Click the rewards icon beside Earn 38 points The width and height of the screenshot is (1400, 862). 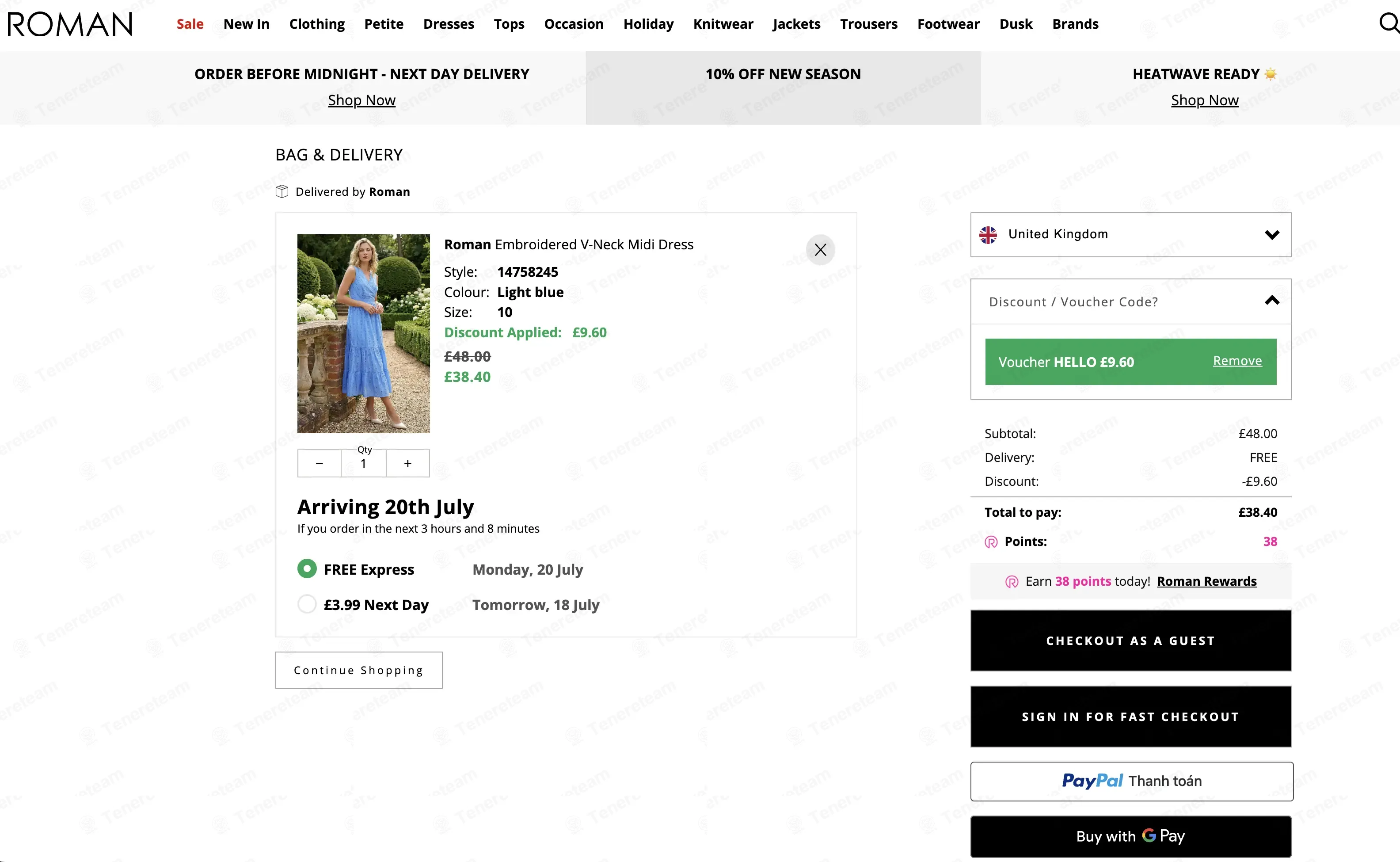1012,581
